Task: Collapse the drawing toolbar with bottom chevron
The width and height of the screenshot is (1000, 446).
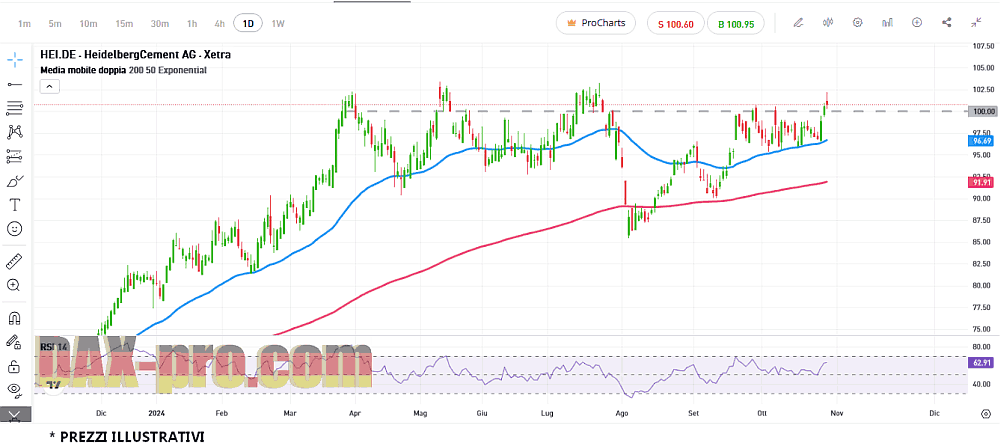Action: point(15,415)
